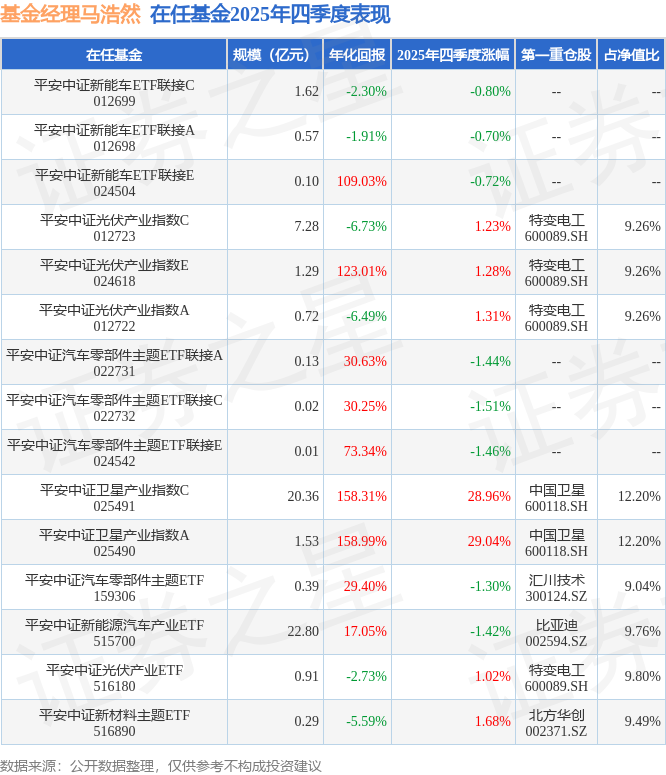Click 特变电工 600089.SH in the 516180 row
The image size is (666, 775).
click(x=556, y=677)
